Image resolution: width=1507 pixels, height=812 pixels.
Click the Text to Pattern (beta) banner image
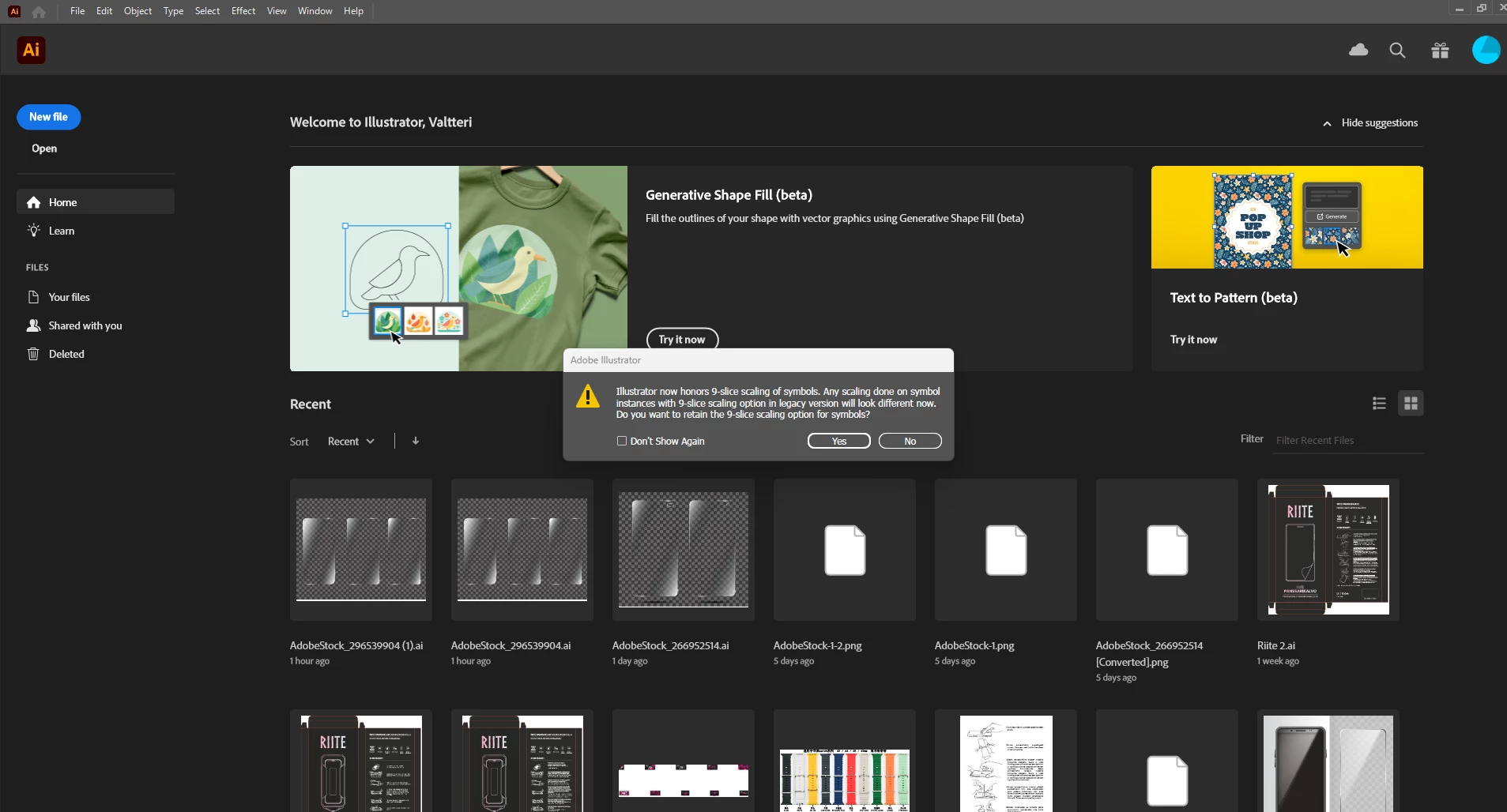click(1287, 217)
